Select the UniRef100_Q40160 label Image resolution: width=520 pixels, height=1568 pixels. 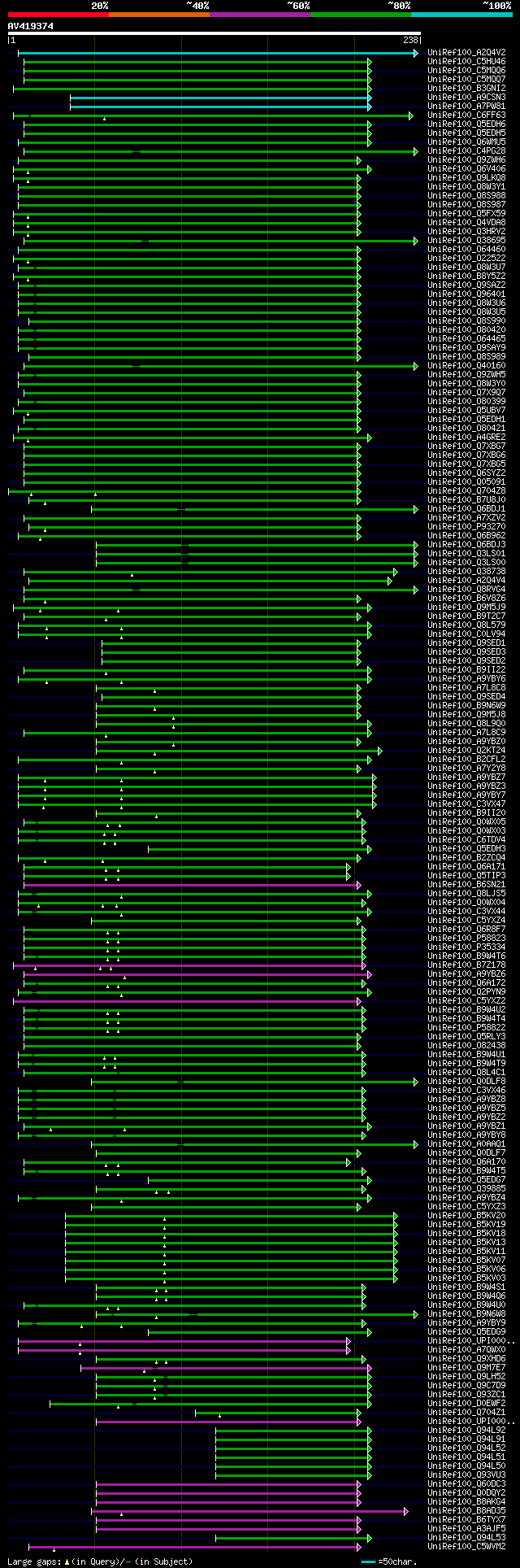tap(466, 366)
